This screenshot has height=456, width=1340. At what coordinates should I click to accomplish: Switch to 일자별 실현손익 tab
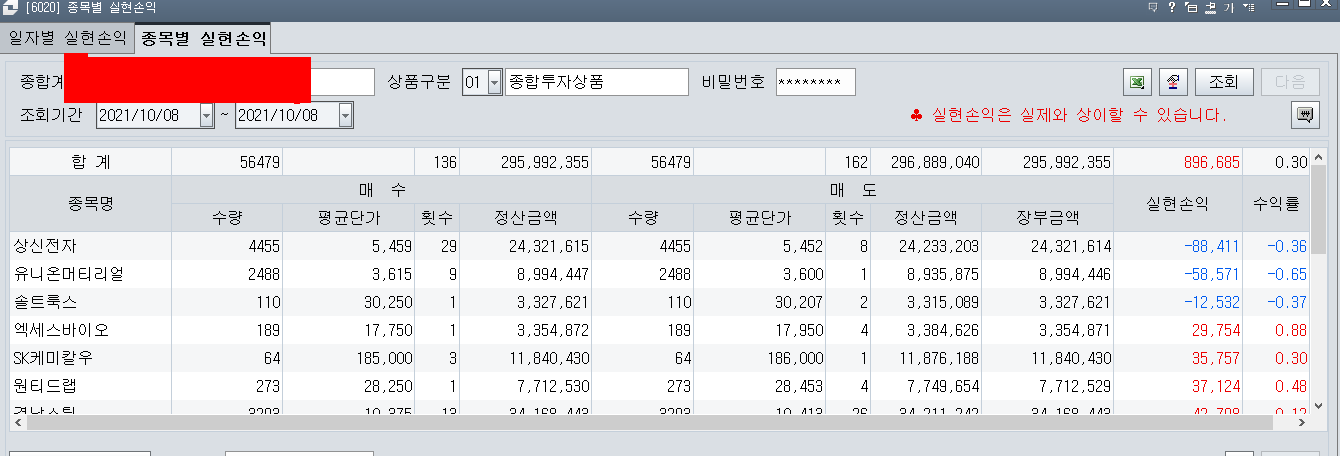click(x=67, y=39)
